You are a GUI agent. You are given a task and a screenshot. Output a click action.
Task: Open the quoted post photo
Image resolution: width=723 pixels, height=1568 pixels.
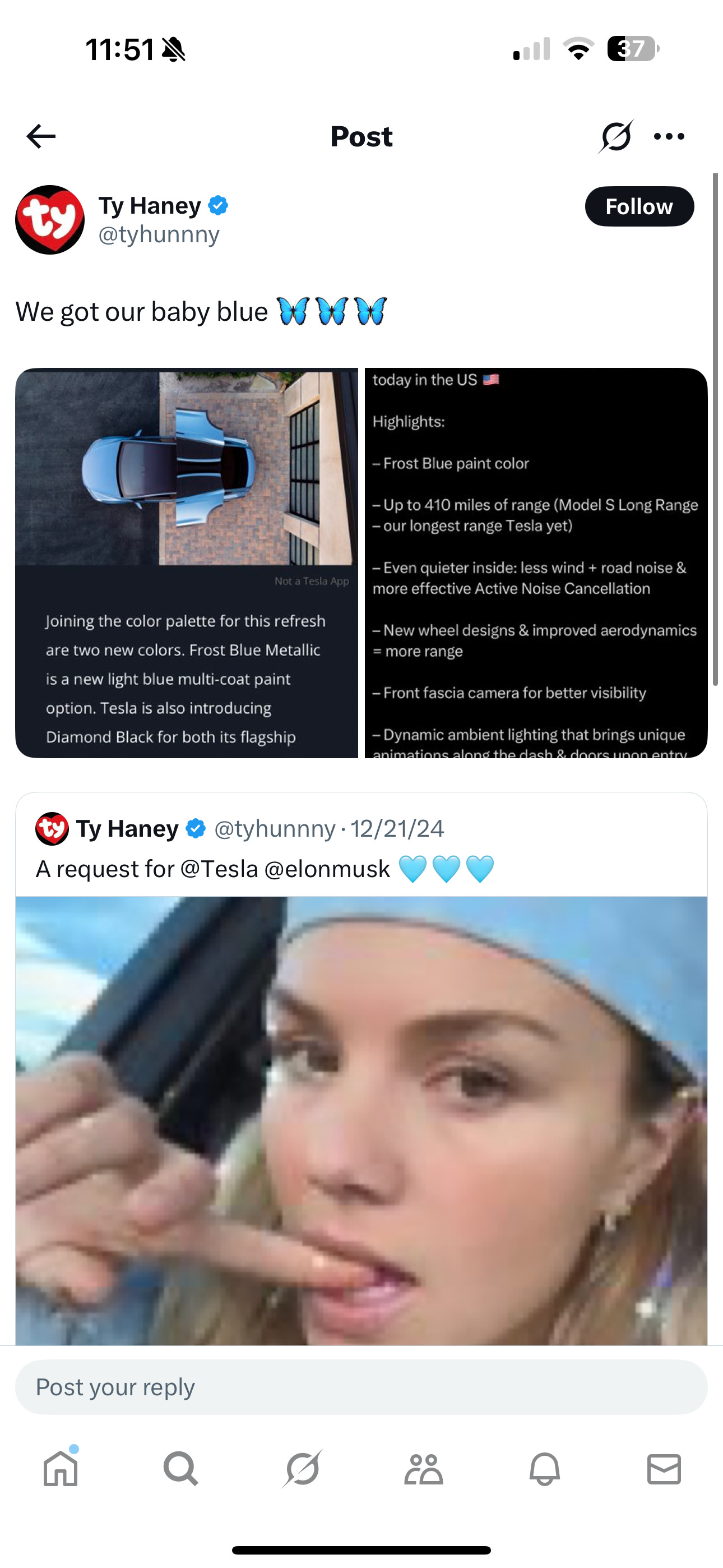(361, 1120)
